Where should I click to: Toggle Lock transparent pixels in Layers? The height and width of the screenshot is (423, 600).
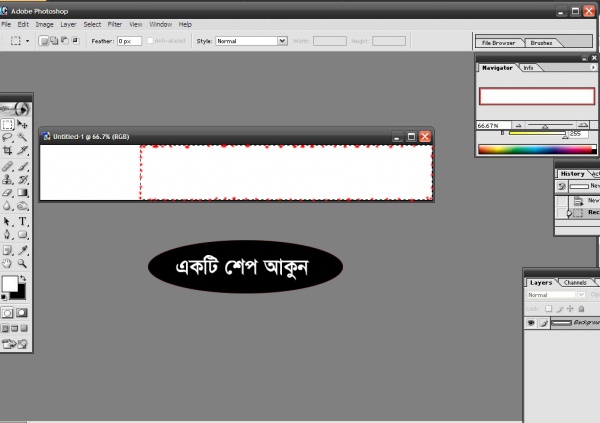(549, 309)
